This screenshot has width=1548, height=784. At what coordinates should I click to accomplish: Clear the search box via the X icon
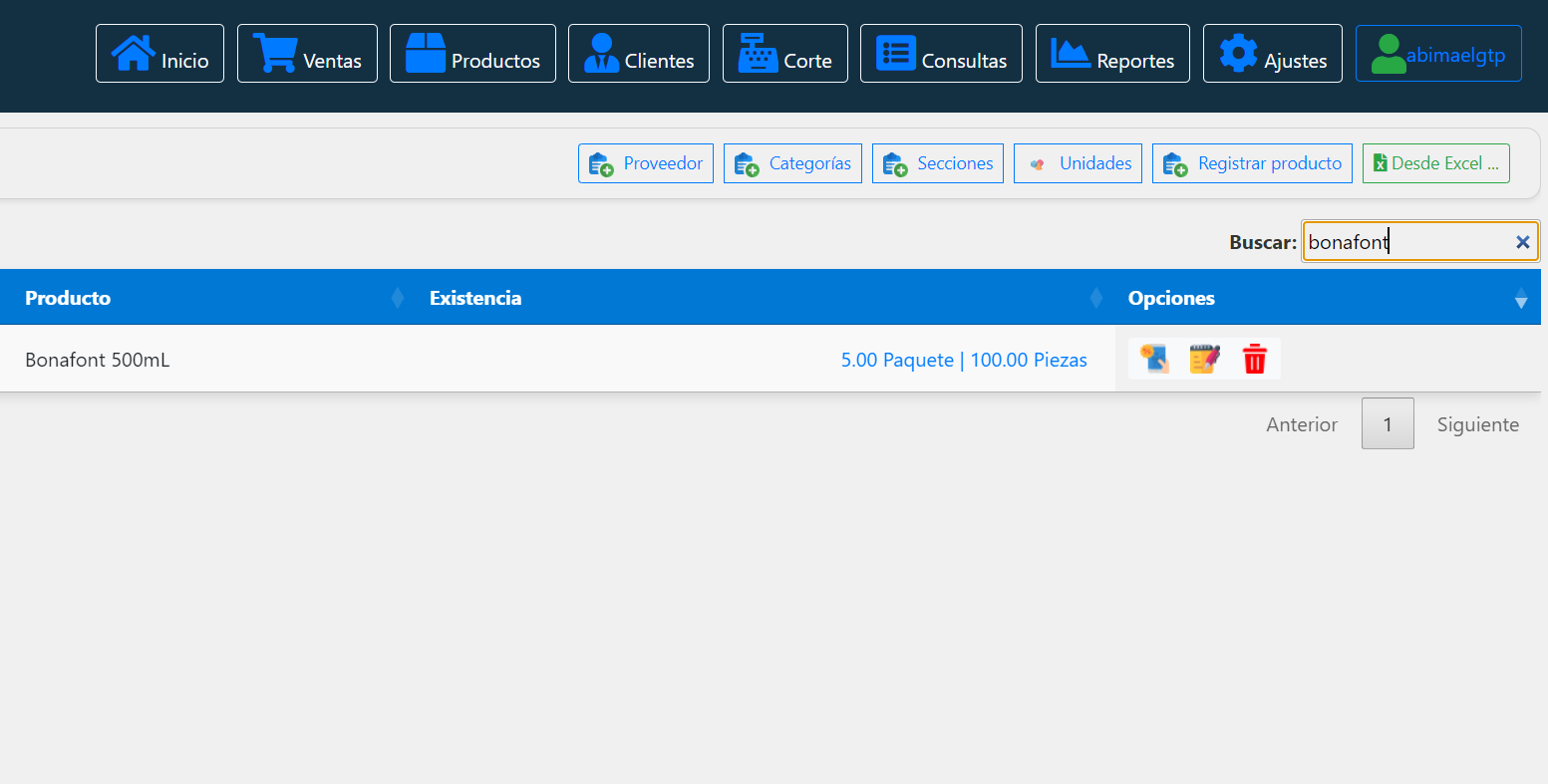(1522, 241)
